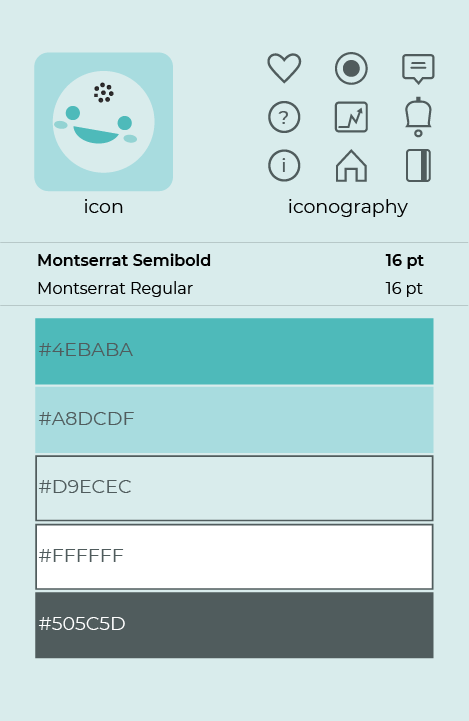
Task: Click the iconography caption text
Action: point(348,207)
